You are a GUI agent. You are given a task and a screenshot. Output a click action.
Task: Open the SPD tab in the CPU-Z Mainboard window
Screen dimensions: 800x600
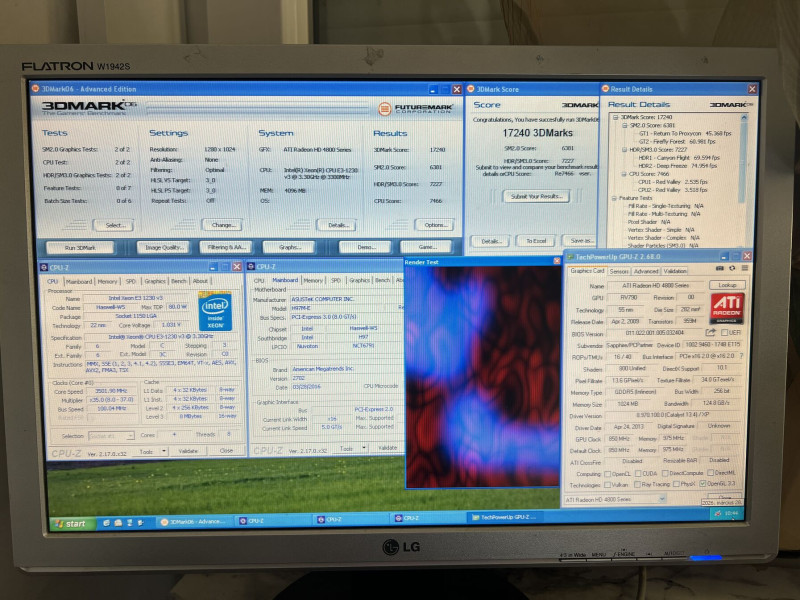click(336, 280)
